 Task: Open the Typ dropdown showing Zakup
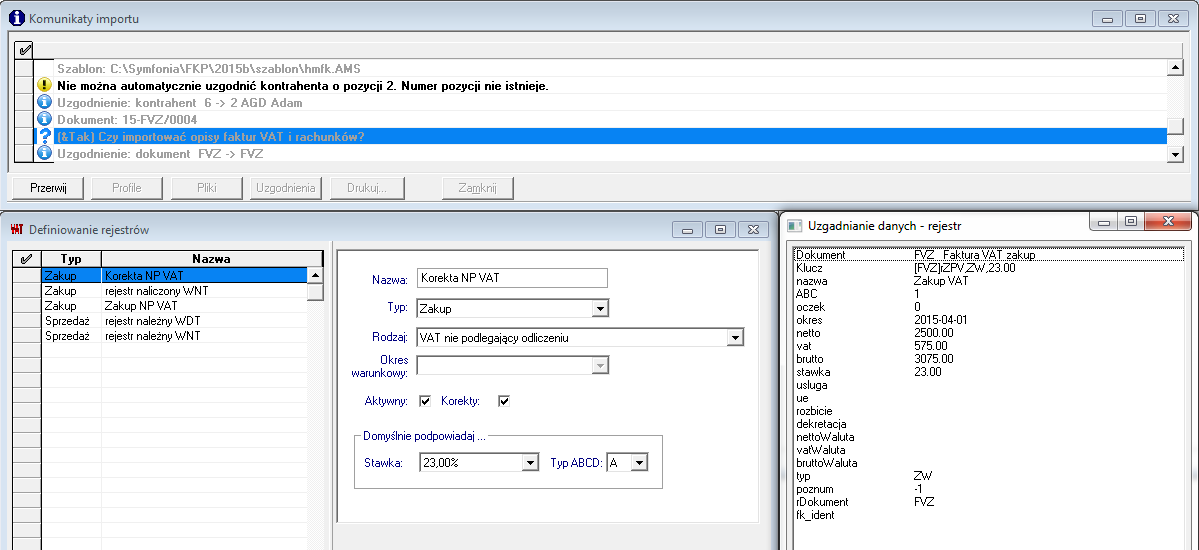tap(601, 308)
